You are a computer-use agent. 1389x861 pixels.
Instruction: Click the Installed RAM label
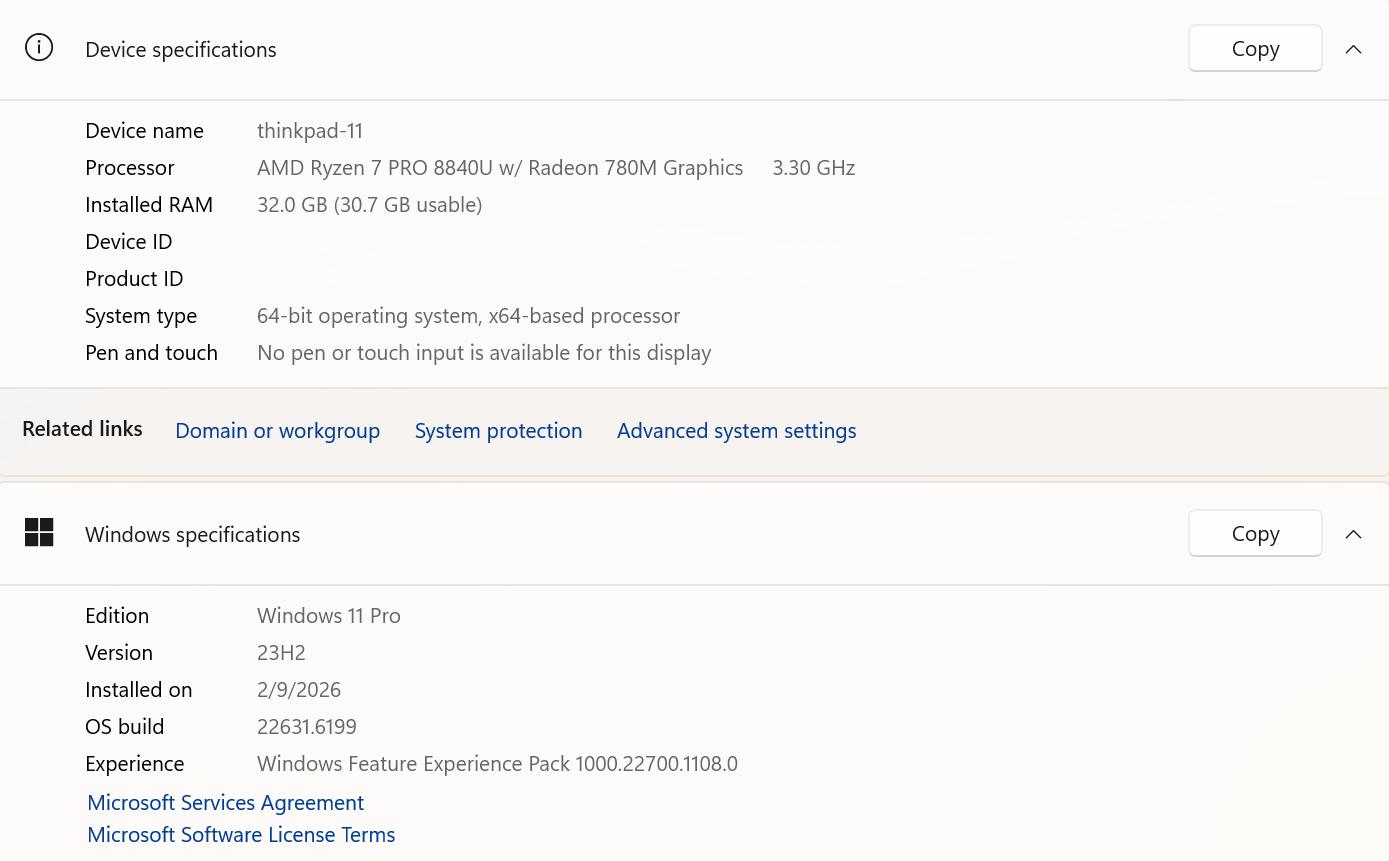pyautogui.click(x=149, y=204)
